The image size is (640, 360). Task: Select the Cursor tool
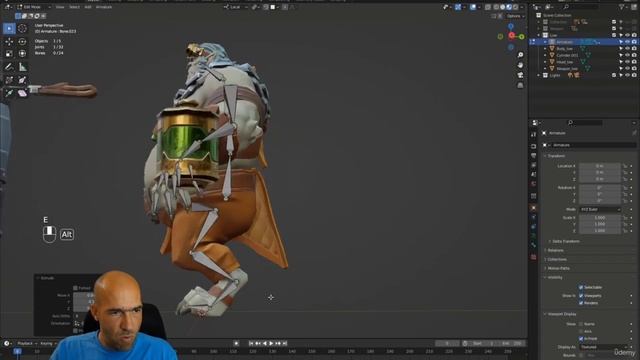[22, 29]
